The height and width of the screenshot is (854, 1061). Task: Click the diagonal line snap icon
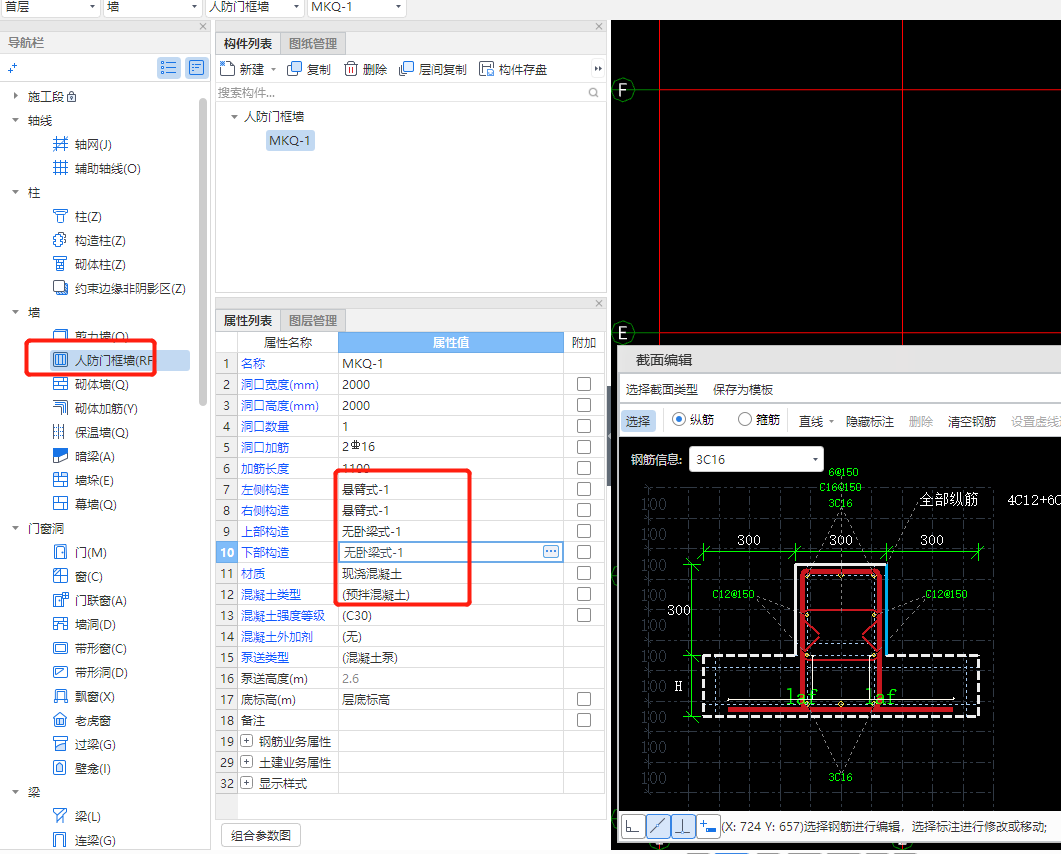click(x=658, y=826)
